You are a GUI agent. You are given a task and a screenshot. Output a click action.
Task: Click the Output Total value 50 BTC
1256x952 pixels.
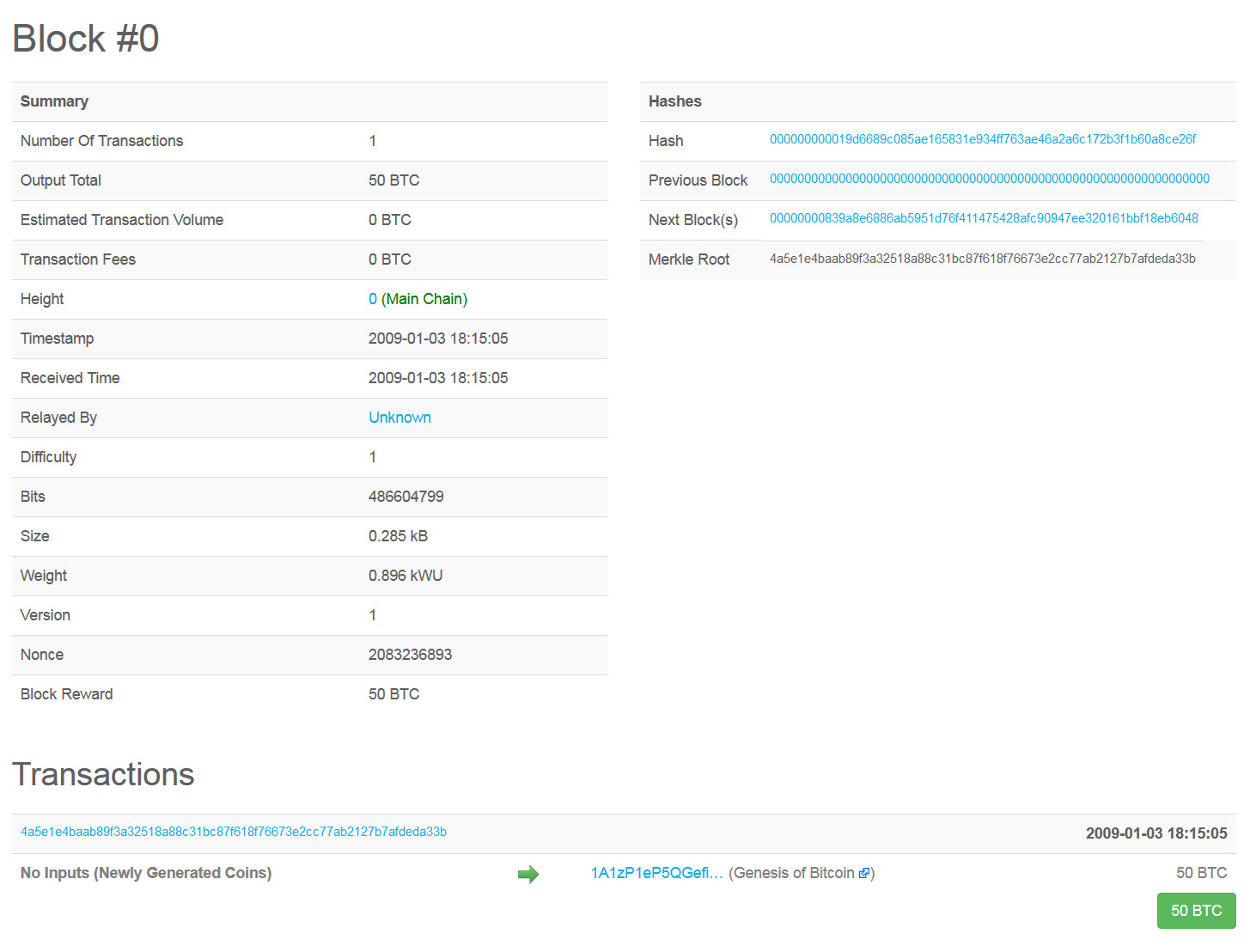(394, 180)
